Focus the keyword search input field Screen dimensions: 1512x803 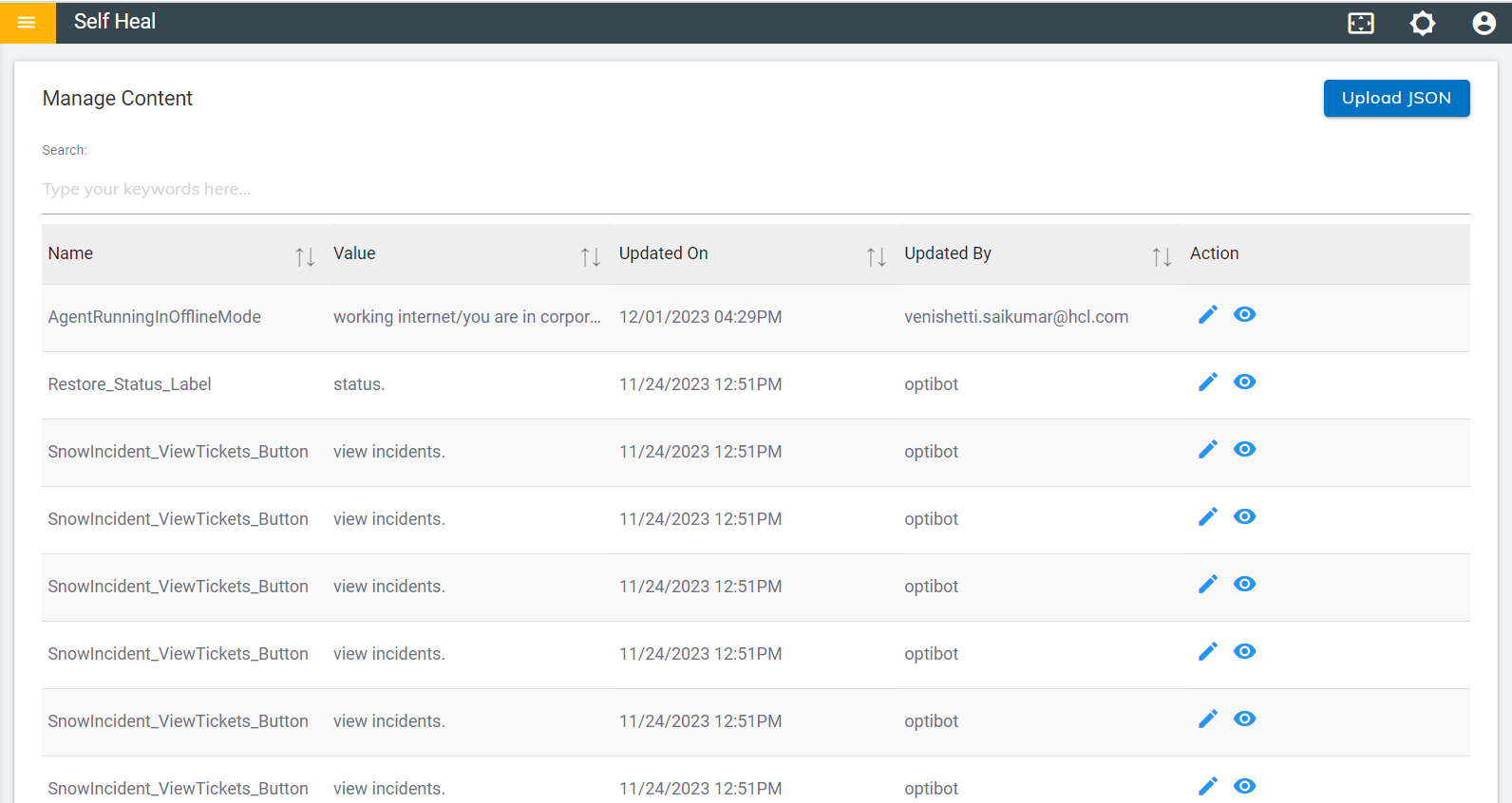coord(755,189)
